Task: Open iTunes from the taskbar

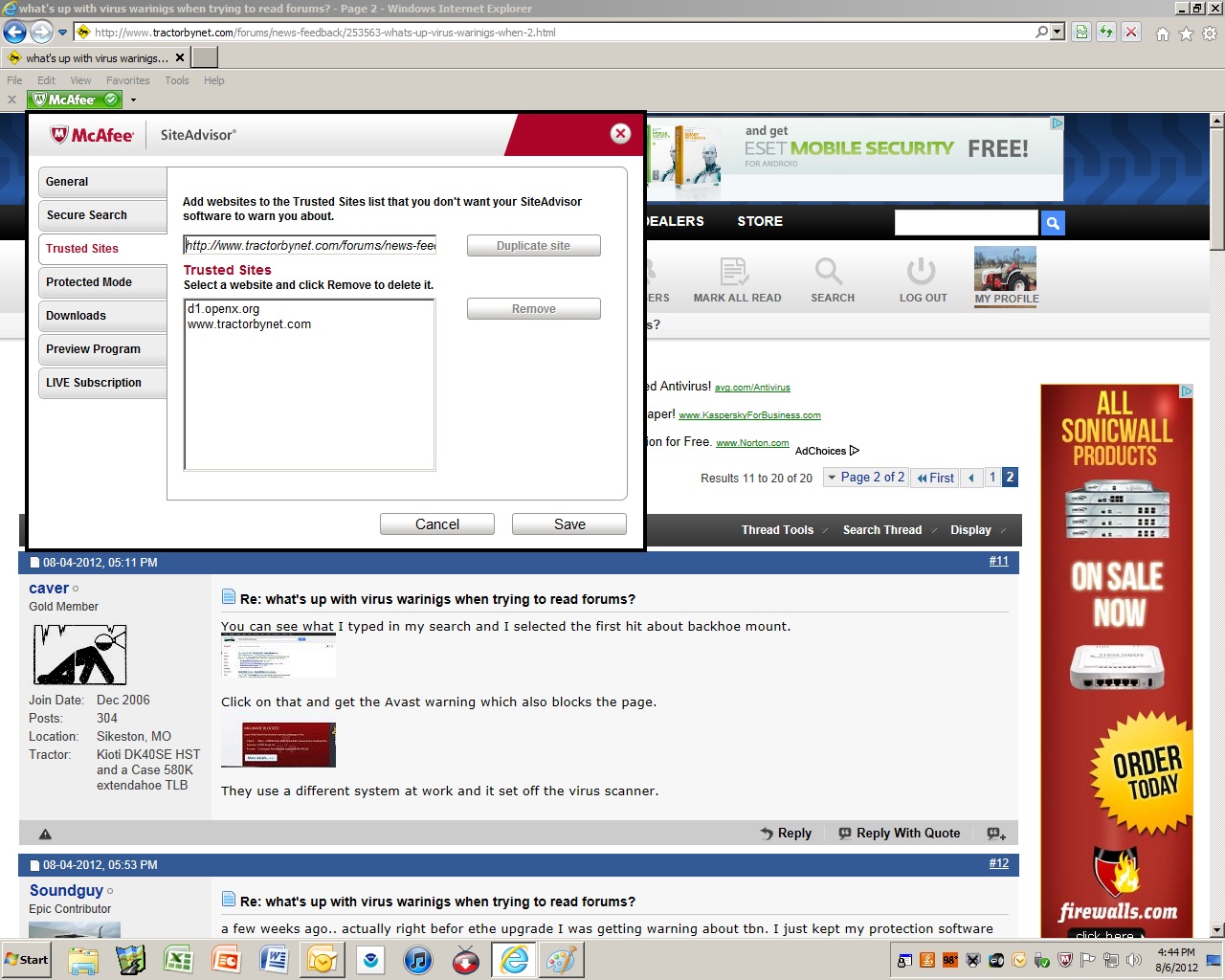Action: point(417,960)
